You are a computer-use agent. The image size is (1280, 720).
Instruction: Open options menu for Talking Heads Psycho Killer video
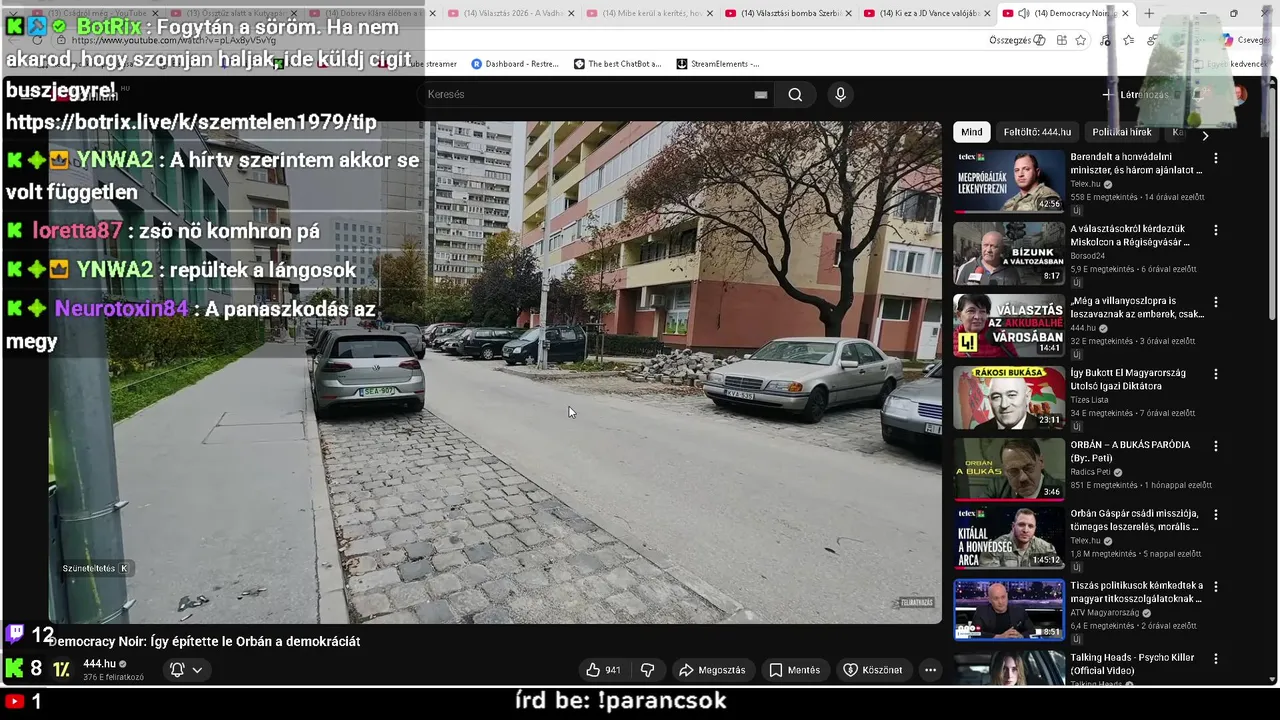pyautogui.click(x=1216, y=659)
